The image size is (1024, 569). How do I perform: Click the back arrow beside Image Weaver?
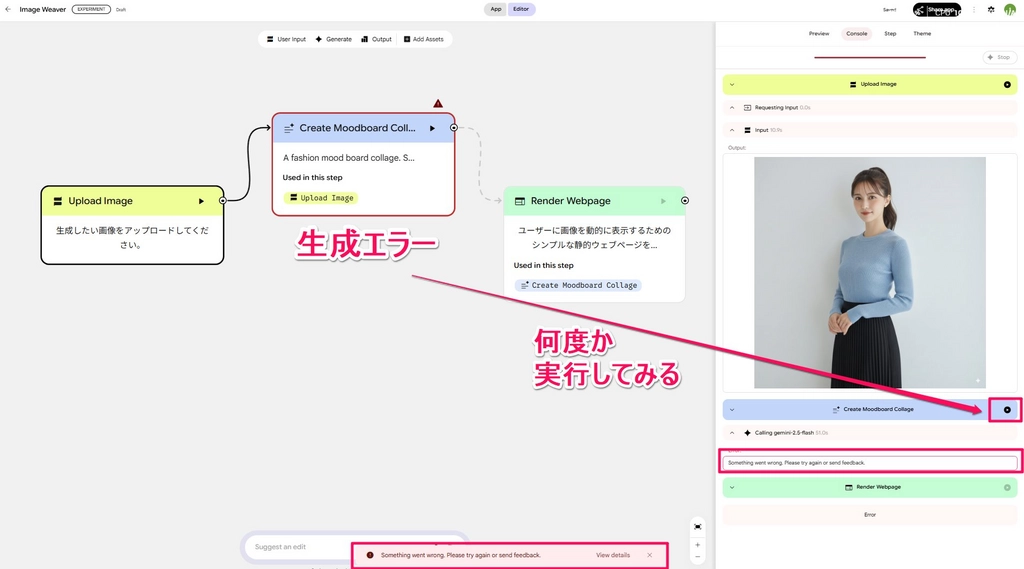pyautogui.click(x=8, y=9)
